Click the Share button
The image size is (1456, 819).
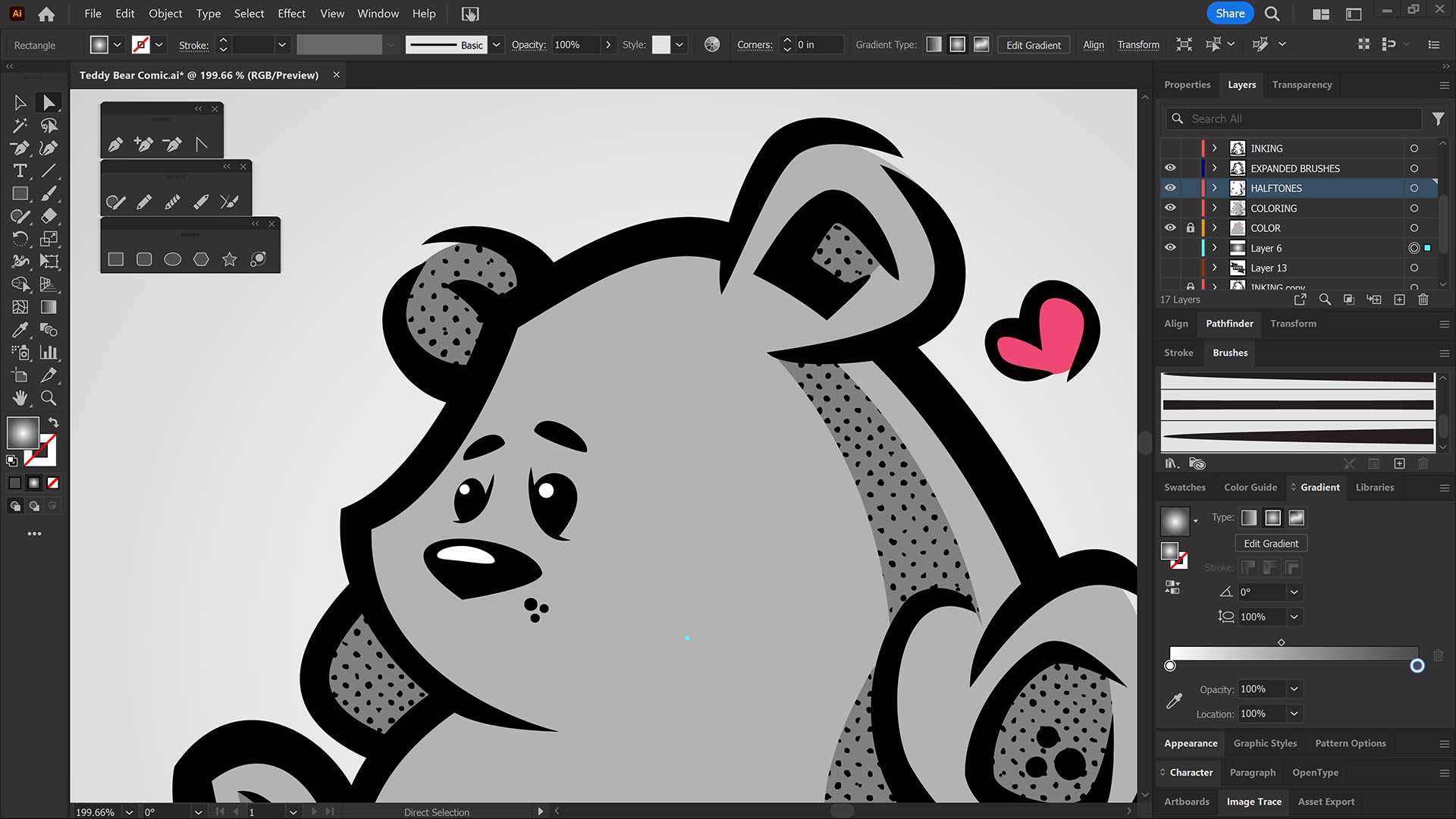click(x=1230, y=14)
